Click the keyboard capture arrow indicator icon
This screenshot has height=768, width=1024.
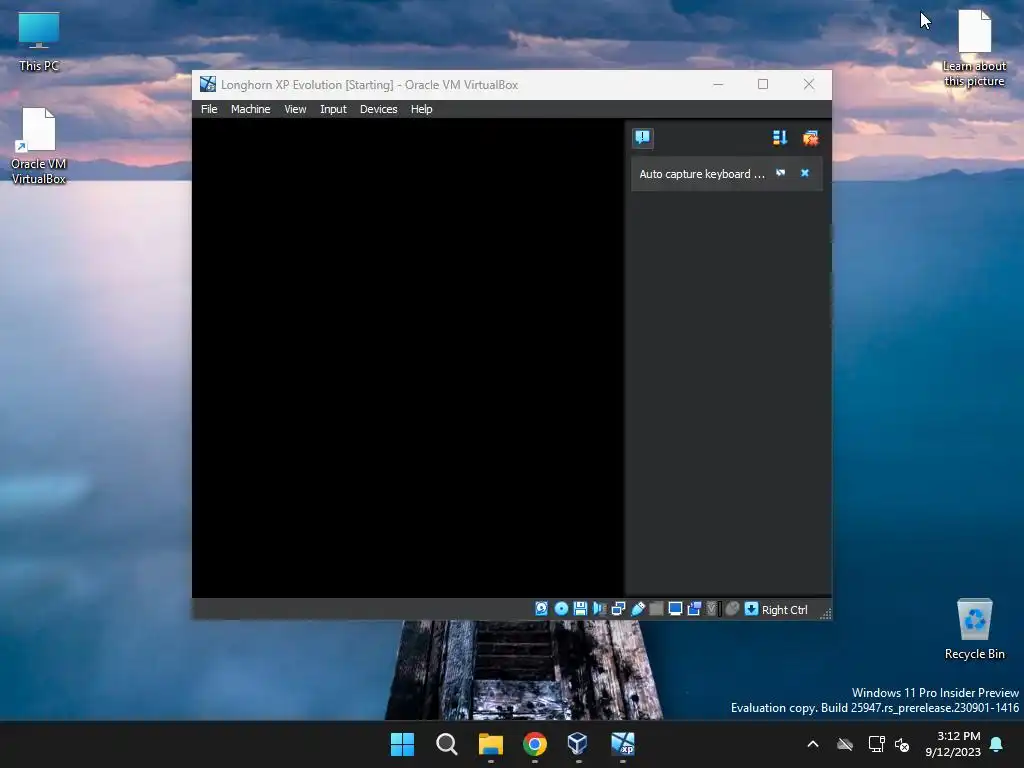coord(751,609)
